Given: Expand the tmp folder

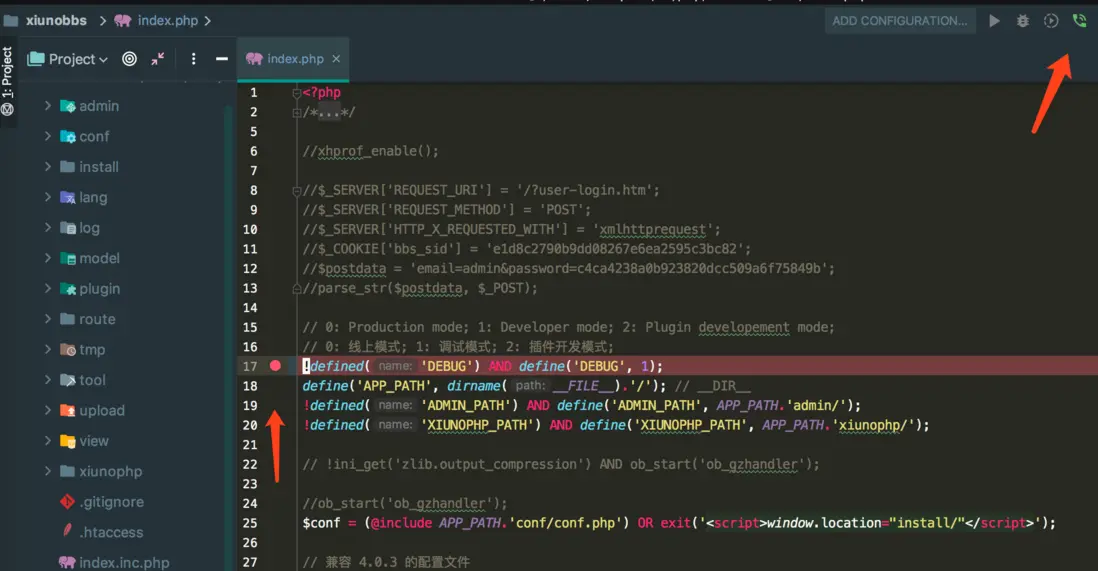Looking at the screenshot, I should (x=48, y=349).
